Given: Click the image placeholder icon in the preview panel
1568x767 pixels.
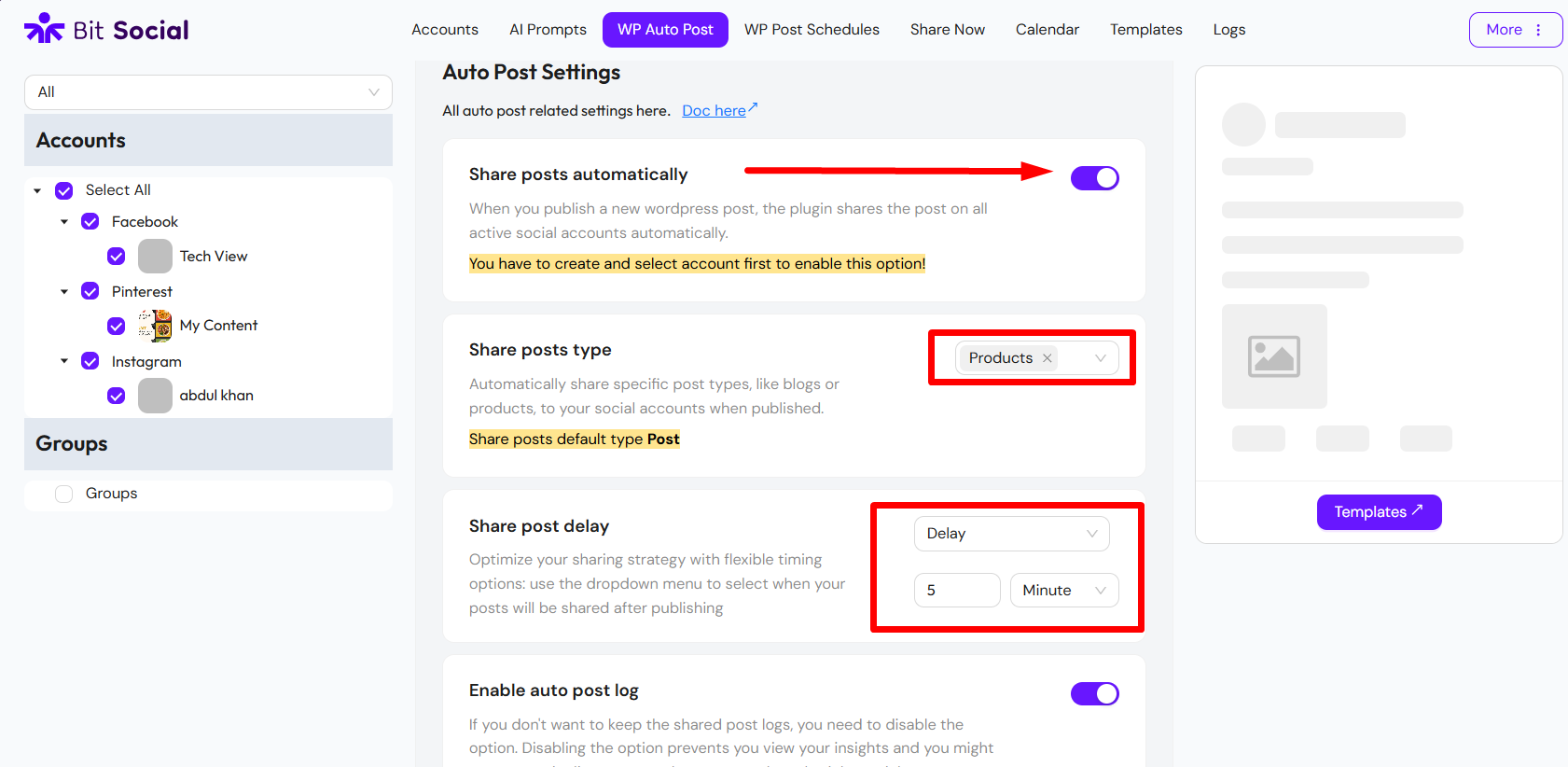Looking at the screenshot, I should coord(1274,356).
